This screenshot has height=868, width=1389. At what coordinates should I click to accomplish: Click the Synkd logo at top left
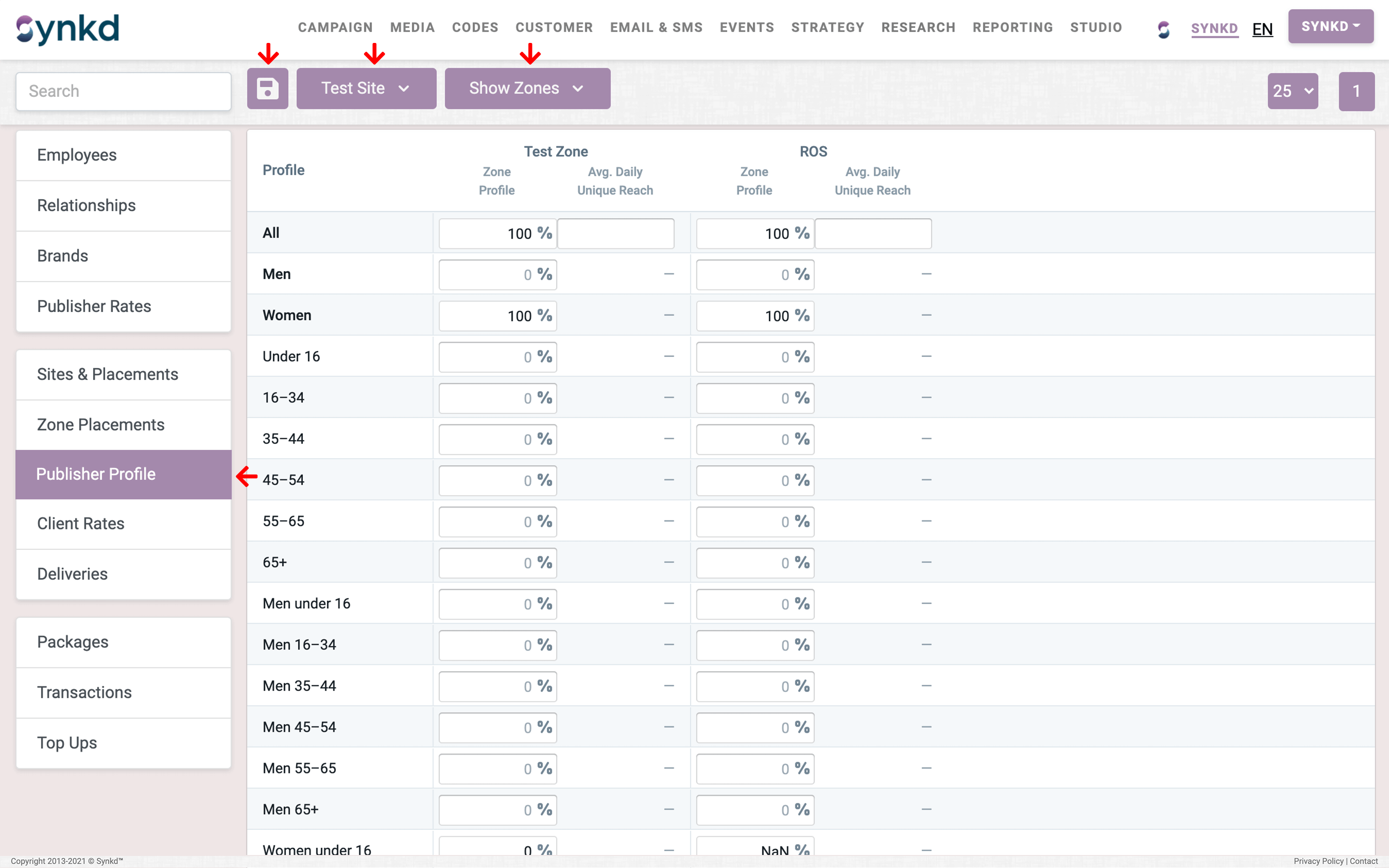tap(68, 29)
